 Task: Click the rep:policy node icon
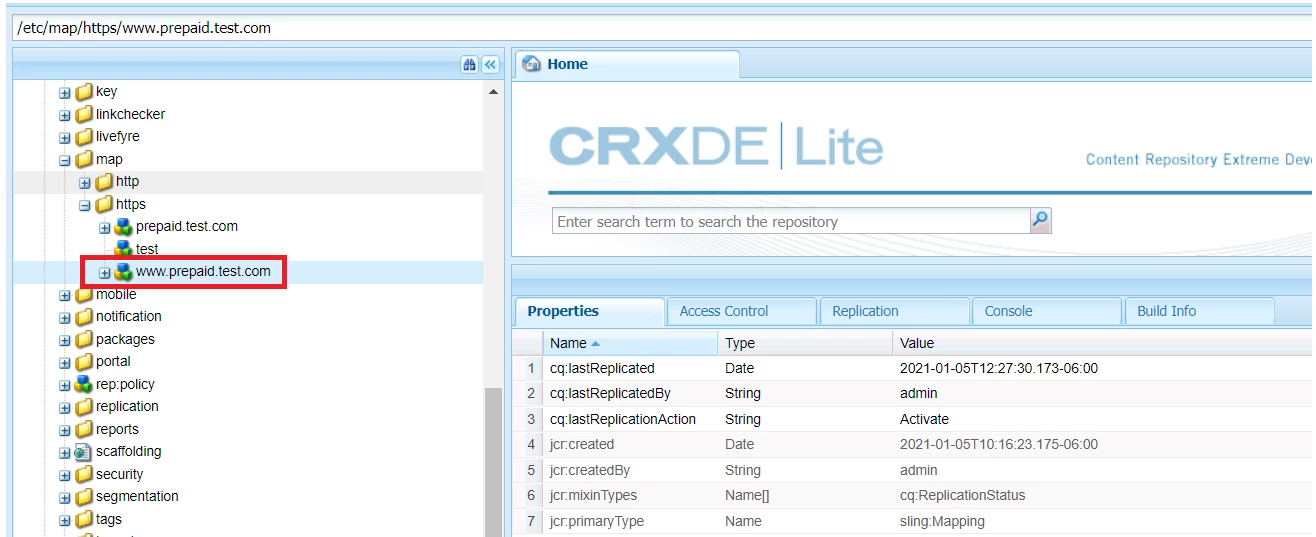(84, 384)
